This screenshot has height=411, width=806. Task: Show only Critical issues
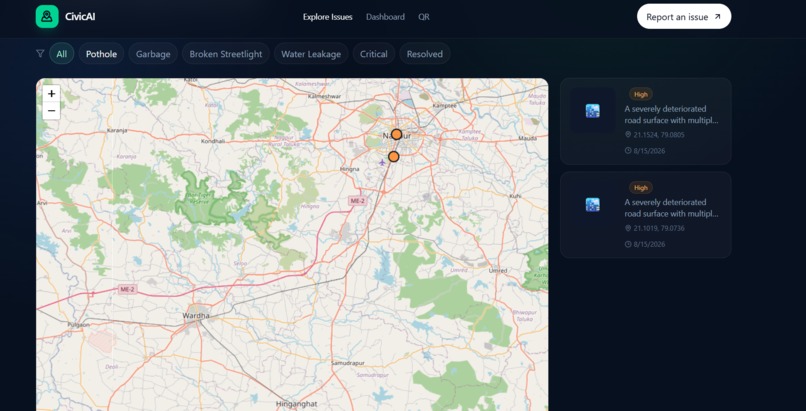[374, 53]
